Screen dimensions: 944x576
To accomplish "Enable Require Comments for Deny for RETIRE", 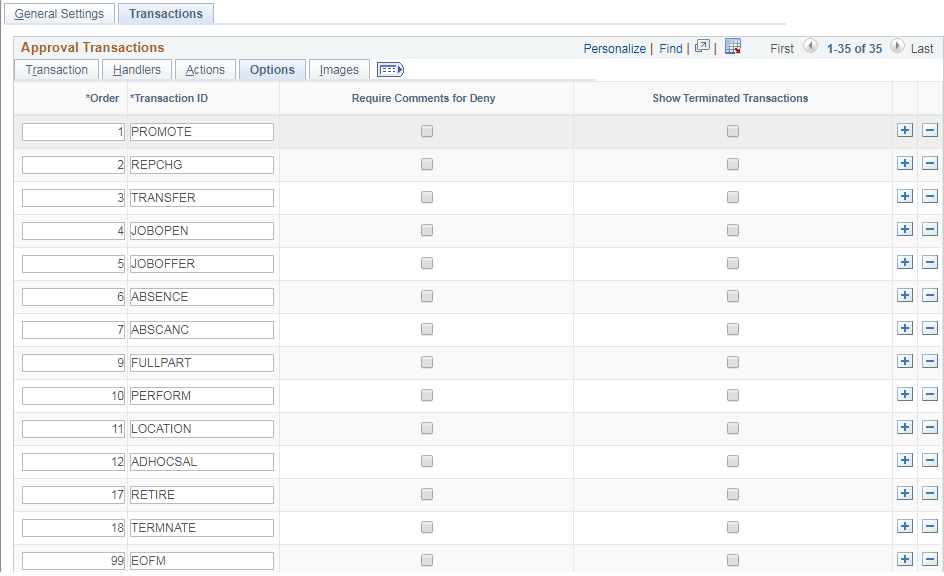I will point(427,493).
